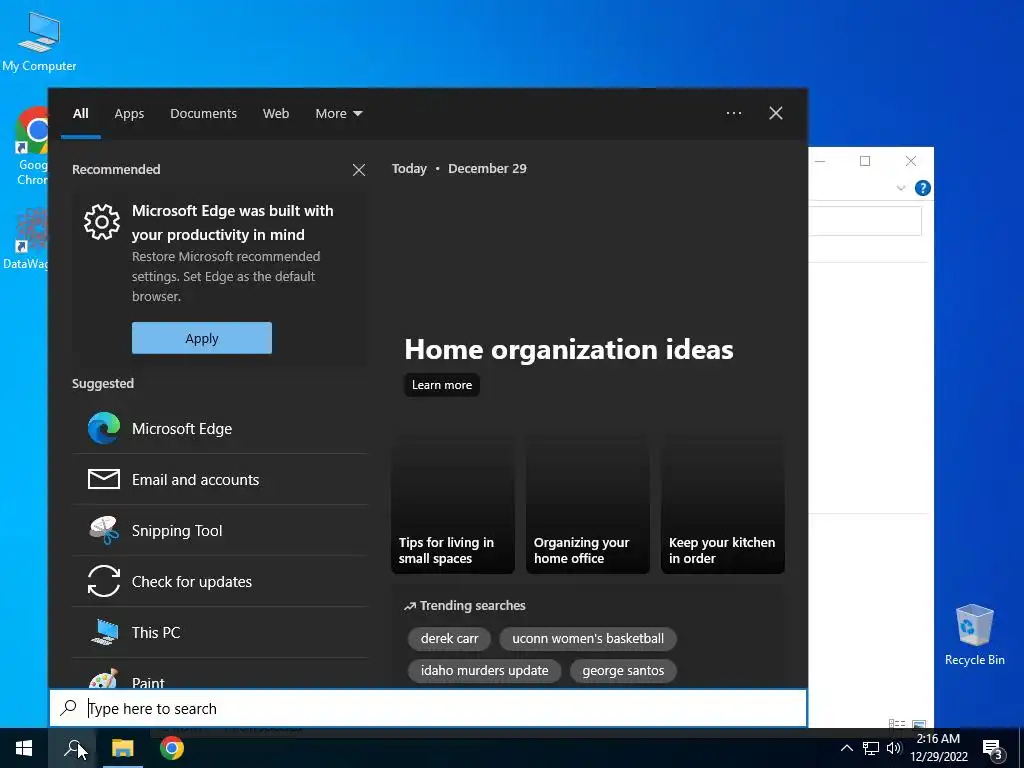Switch background window to large icons view
This screenshot has height=768, width=1024.
919,724
